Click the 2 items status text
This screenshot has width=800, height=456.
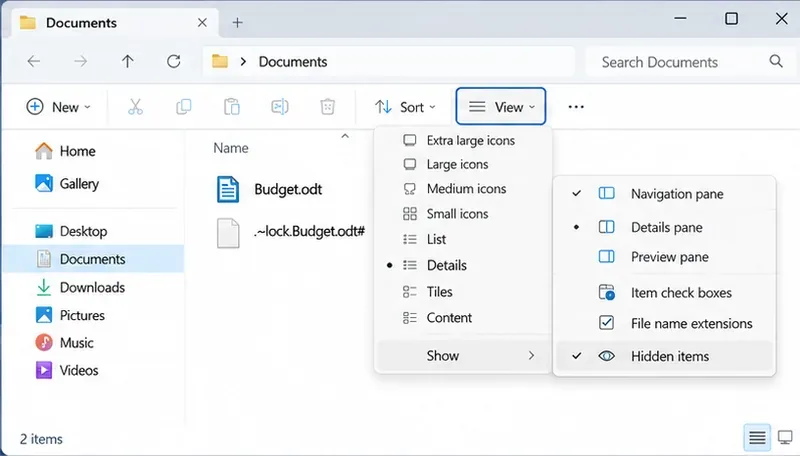tap(41, 439)
